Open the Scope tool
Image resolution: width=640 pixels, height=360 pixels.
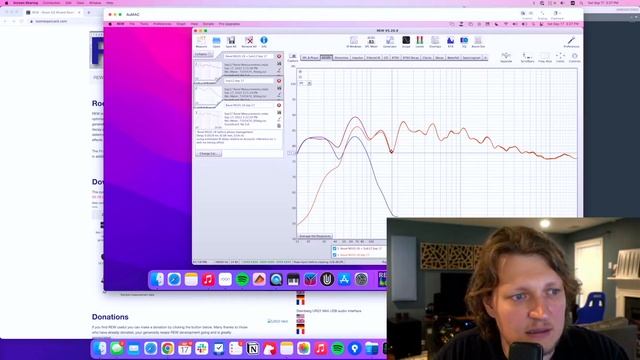pyautogui.click(x=406, y=42)
